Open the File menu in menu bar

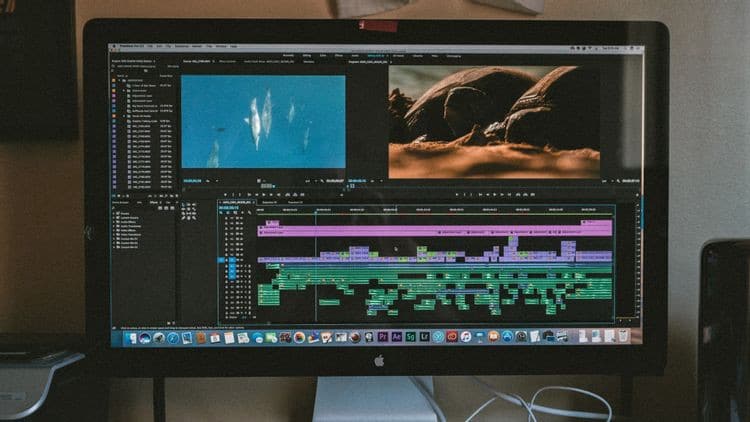coord(150,46)
